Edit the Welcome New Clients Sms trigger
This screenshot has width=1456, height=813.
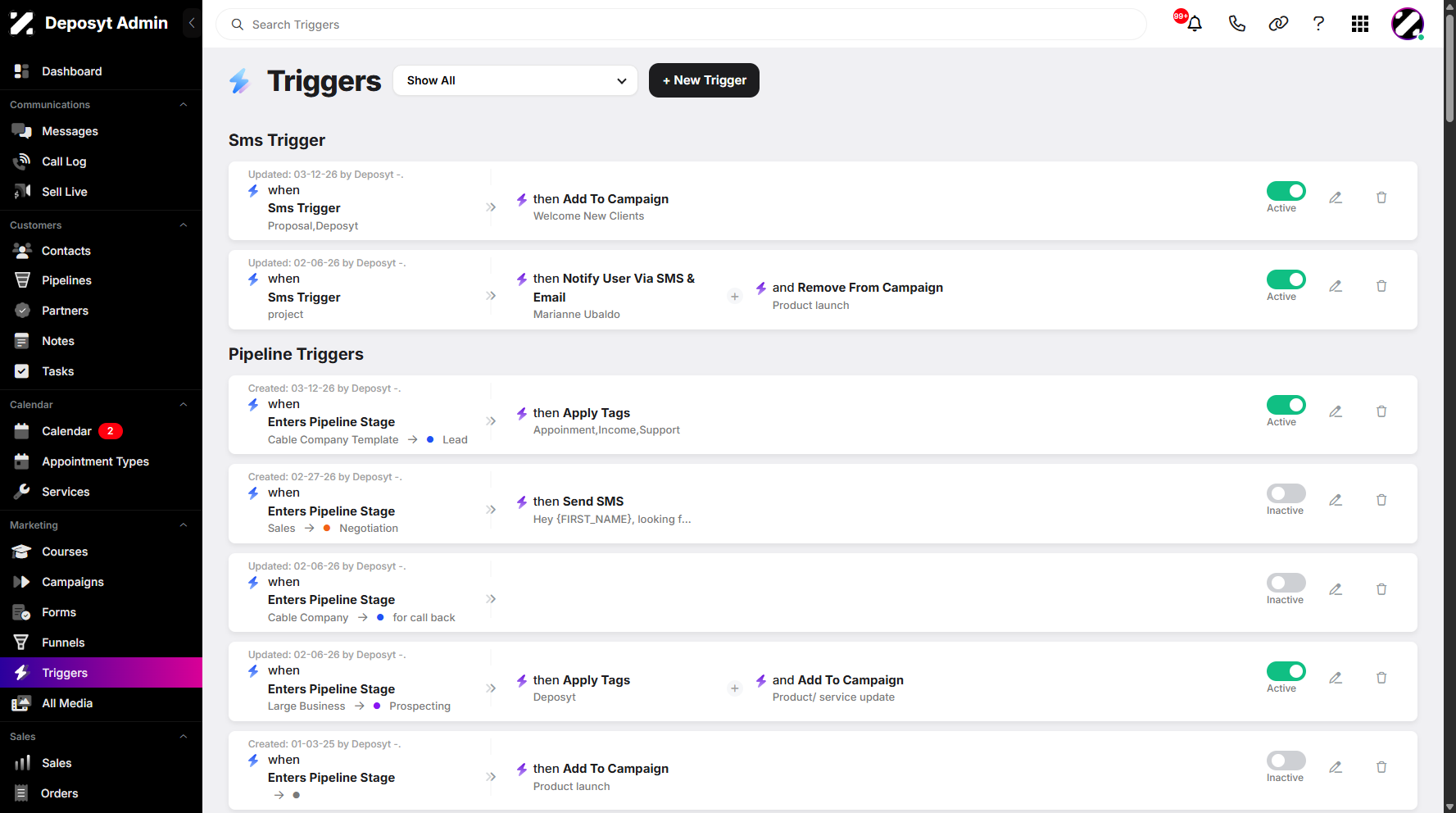[x=1336, y=198]
